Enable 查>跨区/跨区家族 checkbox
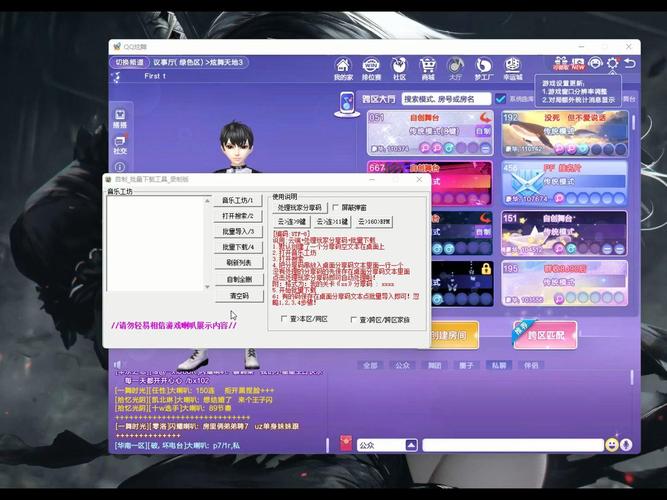667x500 pixels. point(353,319)
